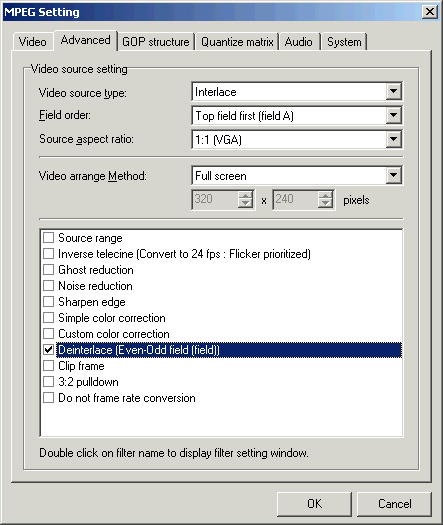Click the width up stepper arrow
The height and width of the screenshot is (525, 443).
(x=245, y=196)
